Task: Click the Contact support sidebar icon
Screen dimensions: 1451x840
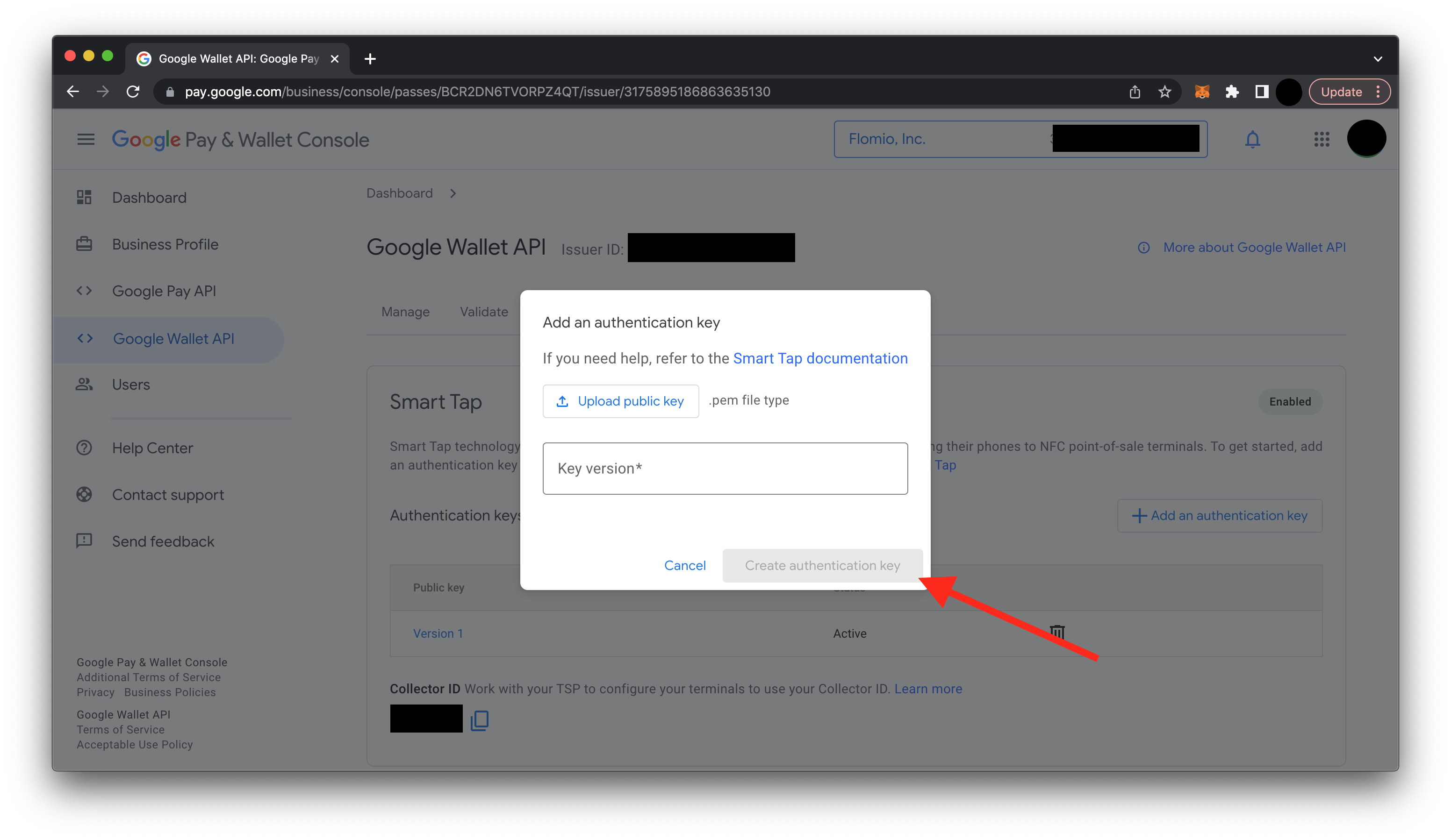Action: [87, 494]
